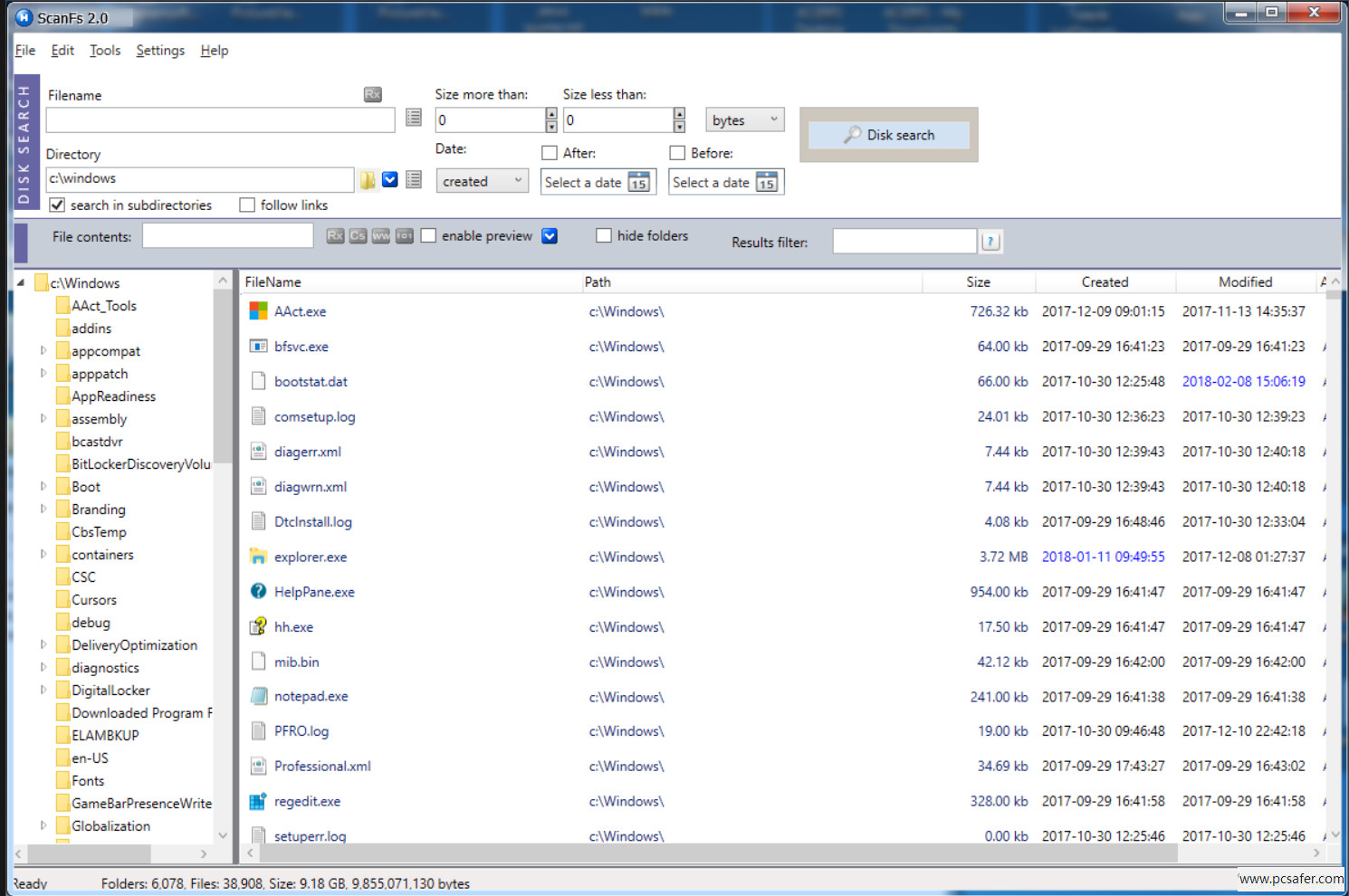
Task: Open the created date type dropdown
Action: pyautogui.click(x=482, y=182)
